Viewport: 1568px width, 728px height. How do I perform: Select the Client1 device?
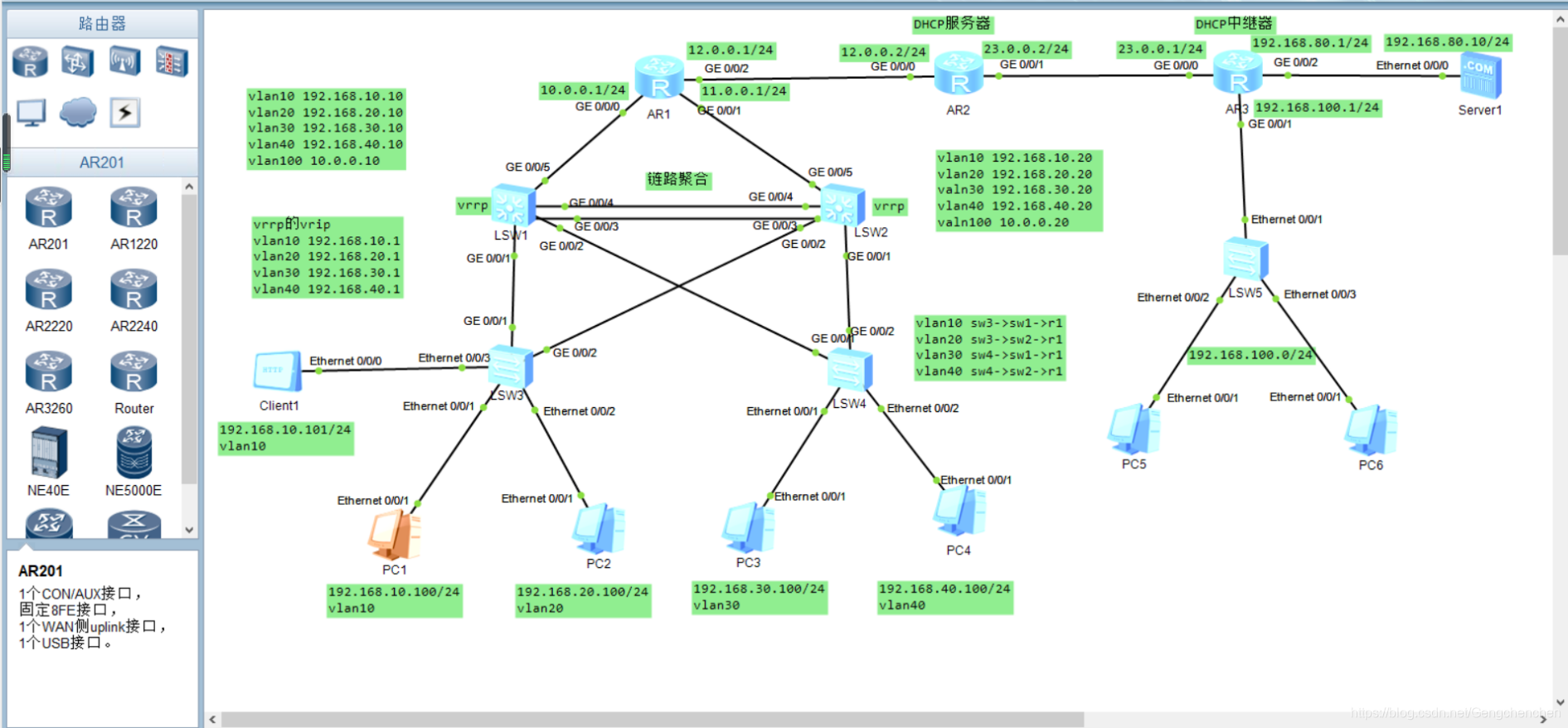277,371
